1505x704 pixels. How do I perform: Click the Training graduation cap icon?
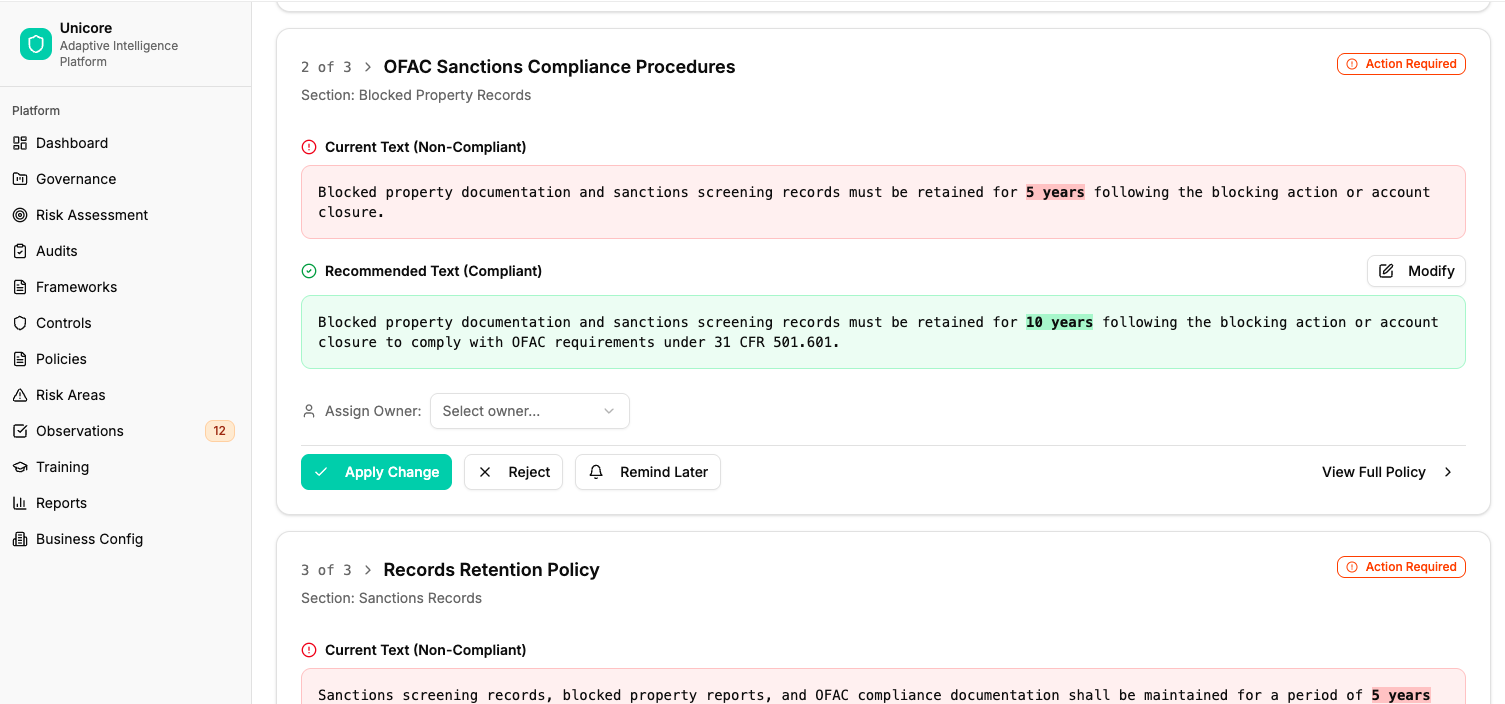pyautogui.click(x=20, y=467)
